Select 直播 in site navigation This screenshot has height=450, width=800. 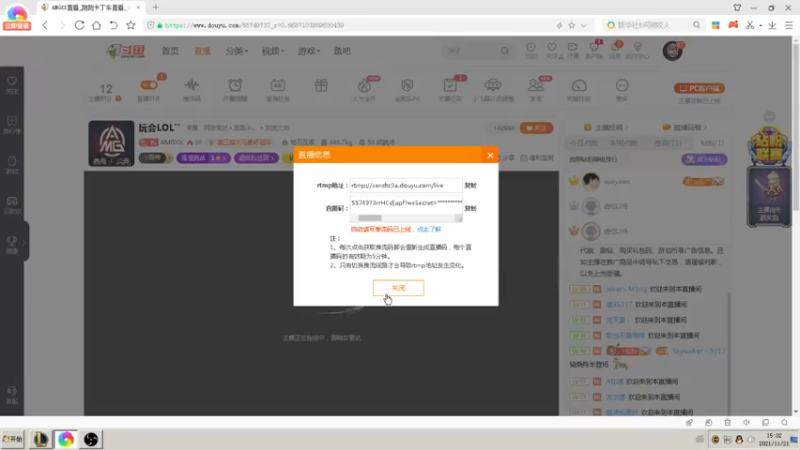click(x=202, y=51)
